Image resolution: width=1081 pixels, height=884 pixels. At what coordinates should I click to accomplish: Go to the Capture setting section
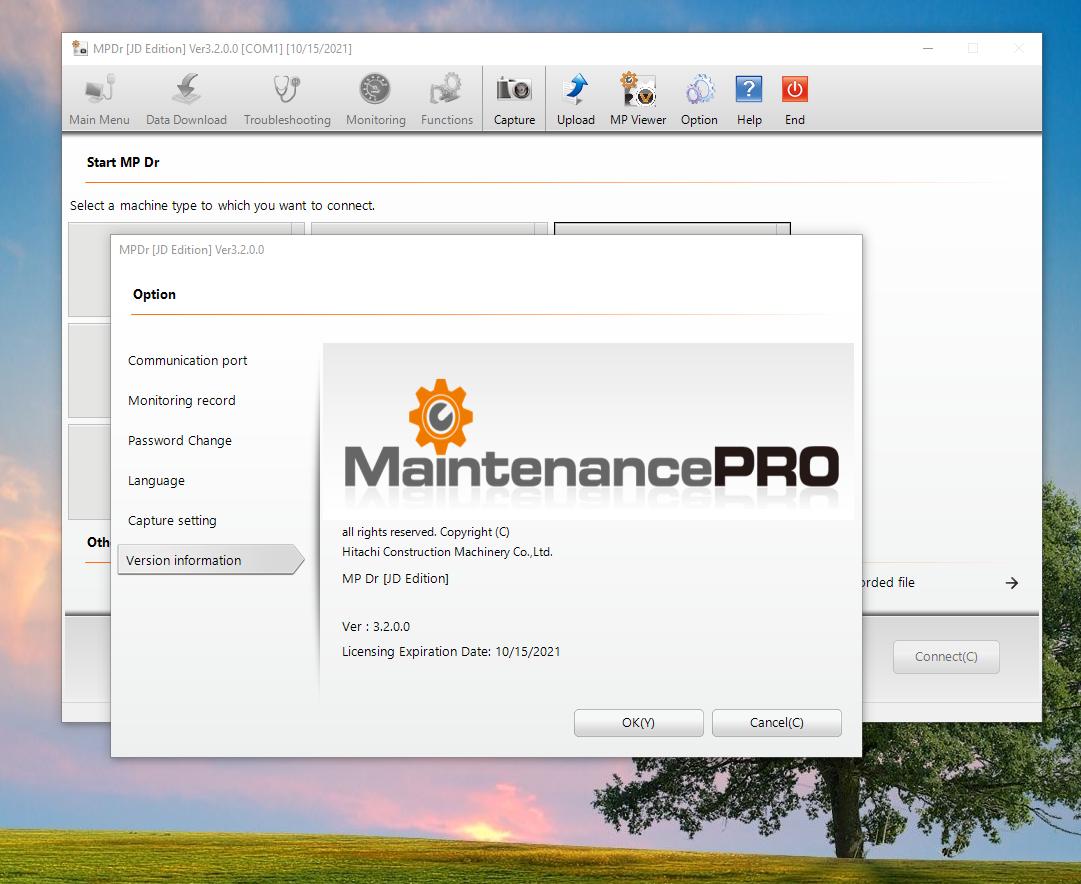tap(172, 521)
